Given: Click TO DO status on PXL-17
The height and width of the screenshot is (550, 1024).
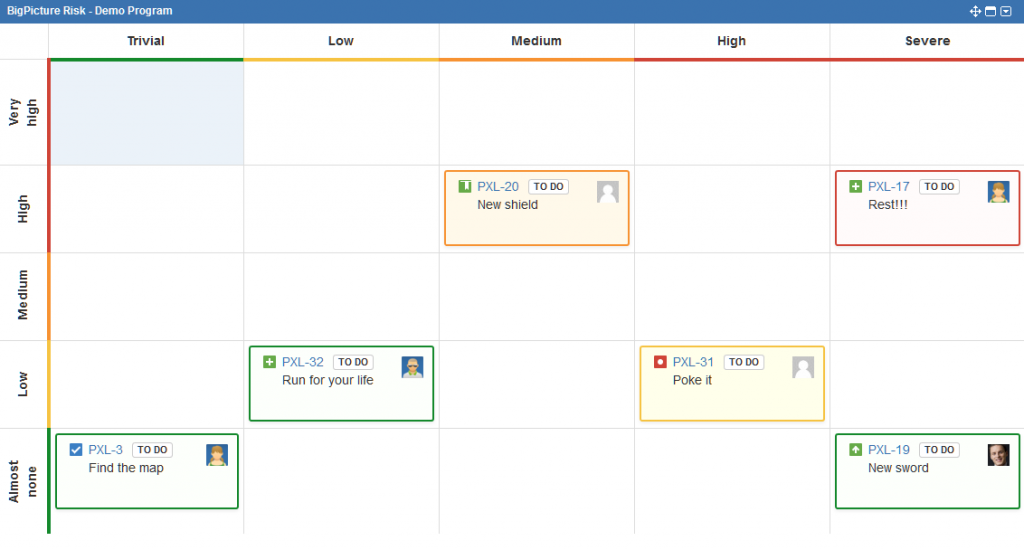Looking at the screenshot, I should click(939, 187).
